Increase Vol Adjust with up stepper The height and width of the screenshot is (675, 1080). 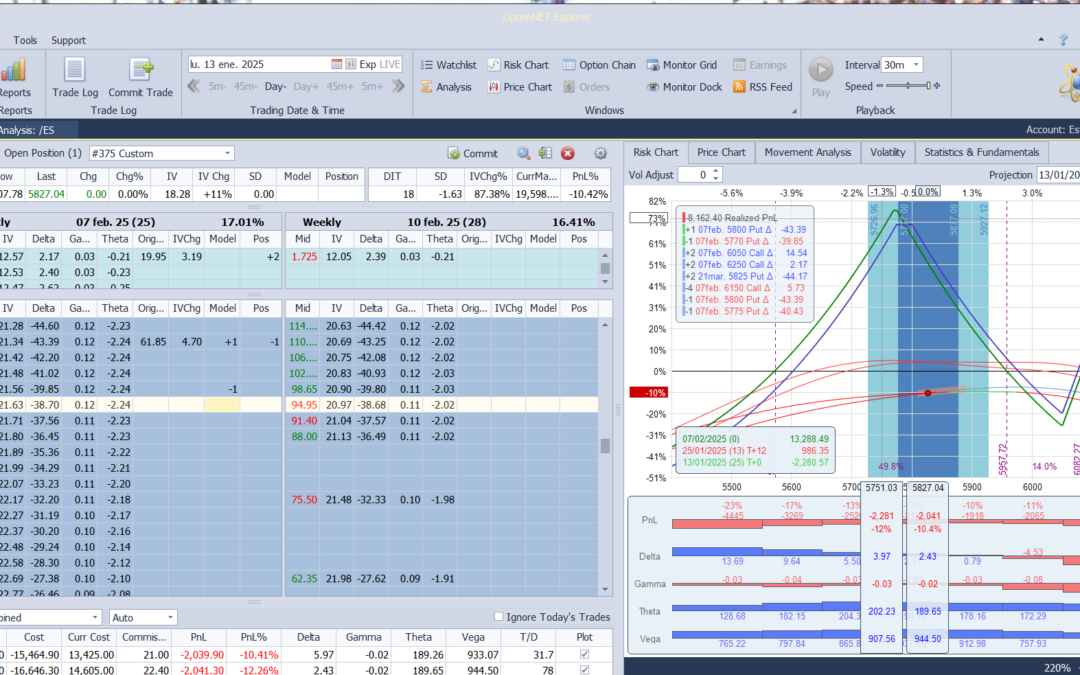click(x=716, y=171)
